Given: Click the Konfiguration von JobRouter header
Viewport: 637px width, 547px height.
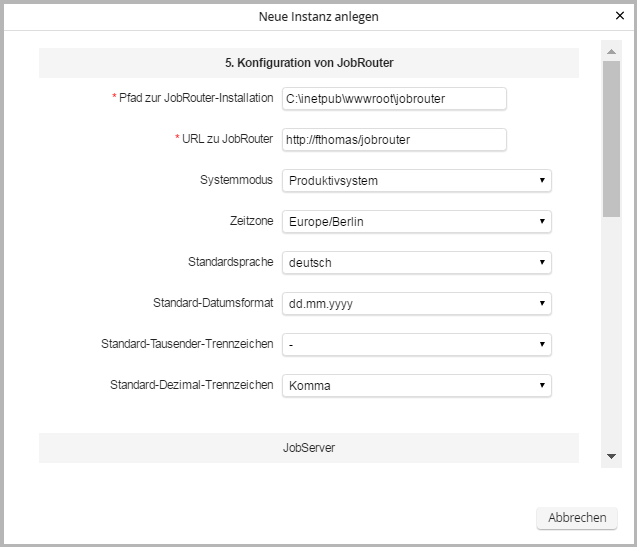Looking at the screenshot, I should (309, 62).
